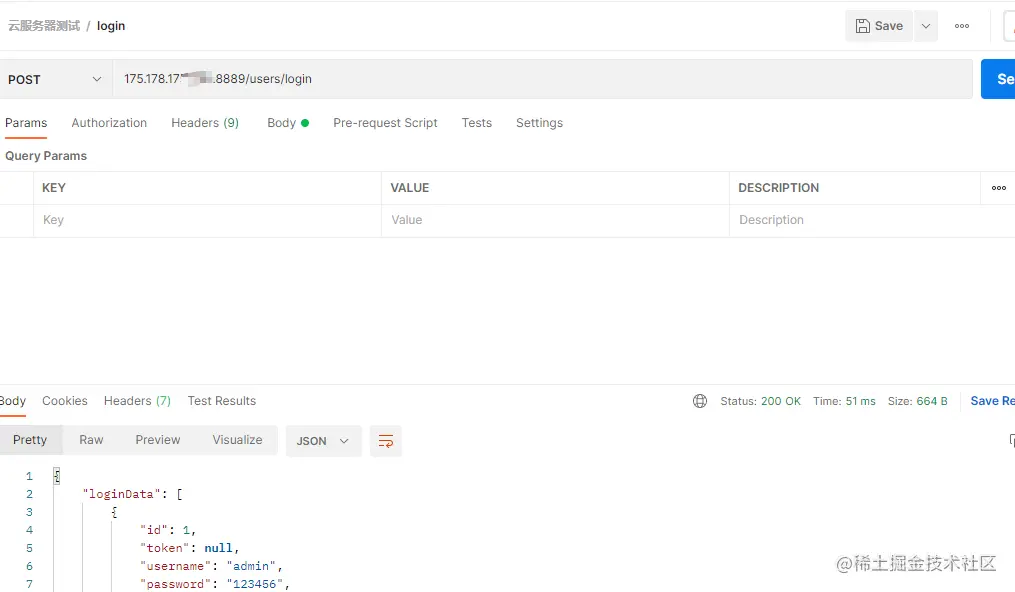The width and height of the screenshot is (1015, 592).
Task: Switch to the response Body tab
Action: (12, 401)
